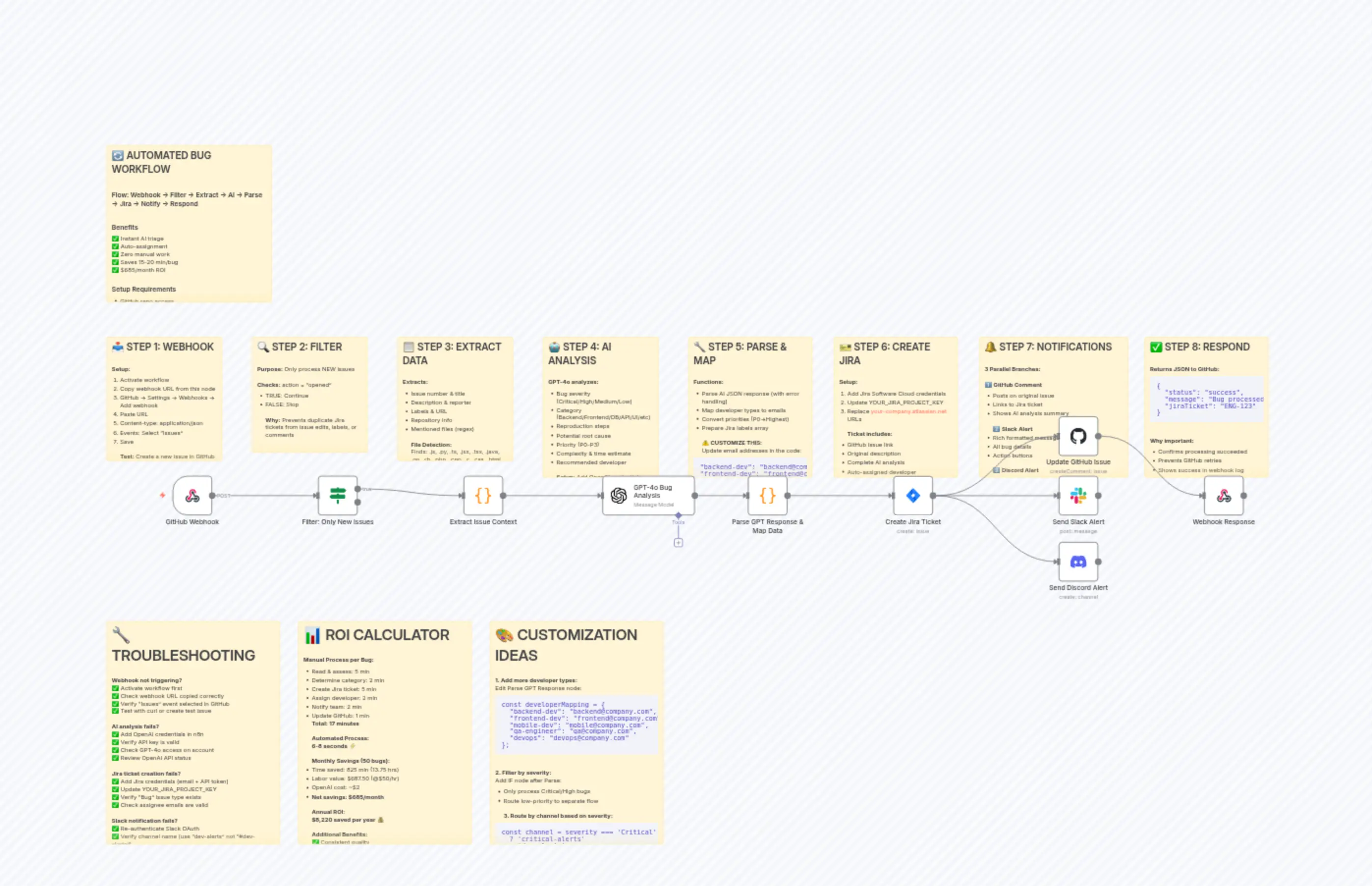Select the green Filter: Only New Issues node
Screen dimensions: 1372x886
338,495
